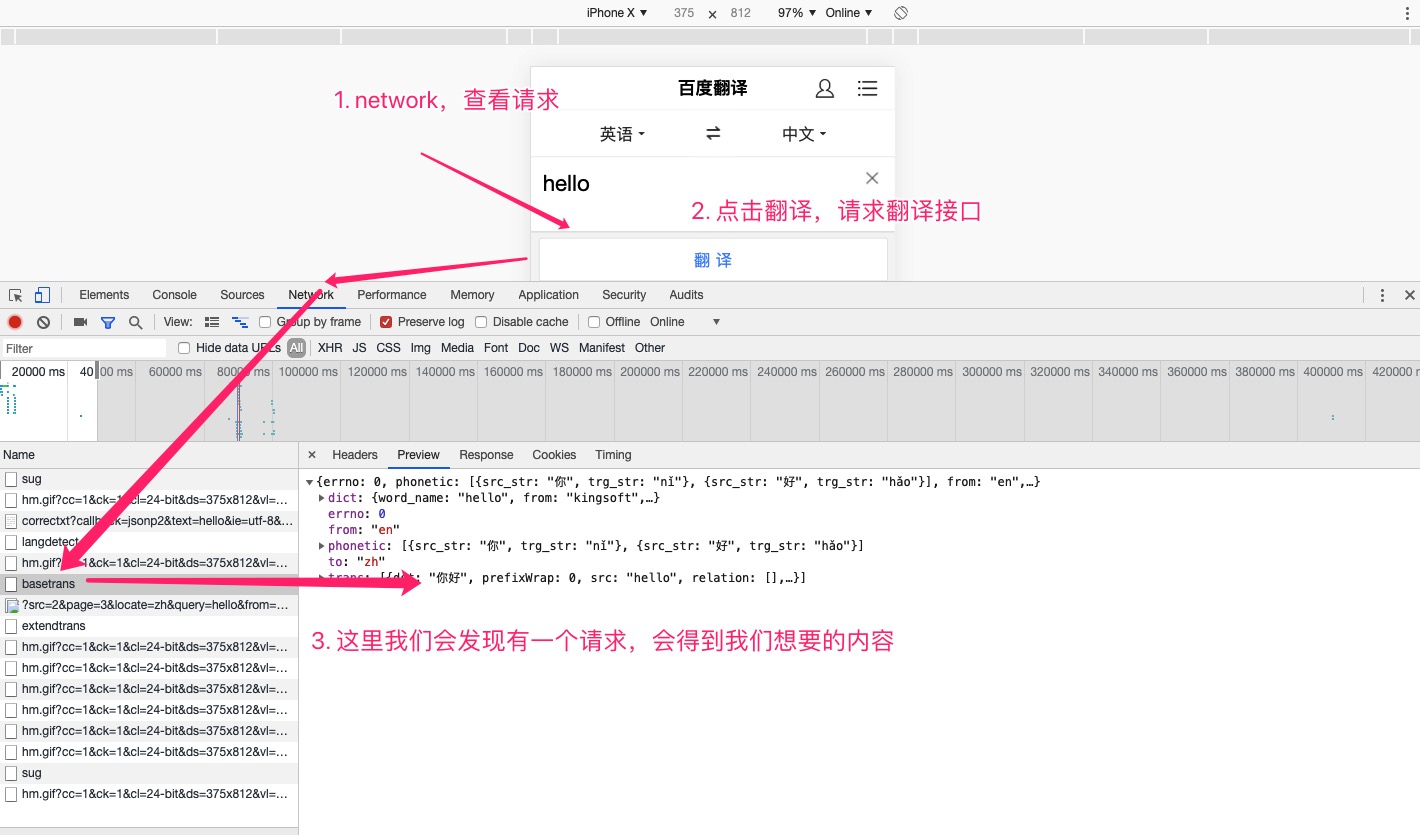Click the 375 device width field
Viewport: 1420px width, 835px height.
(x=684, y=13)
